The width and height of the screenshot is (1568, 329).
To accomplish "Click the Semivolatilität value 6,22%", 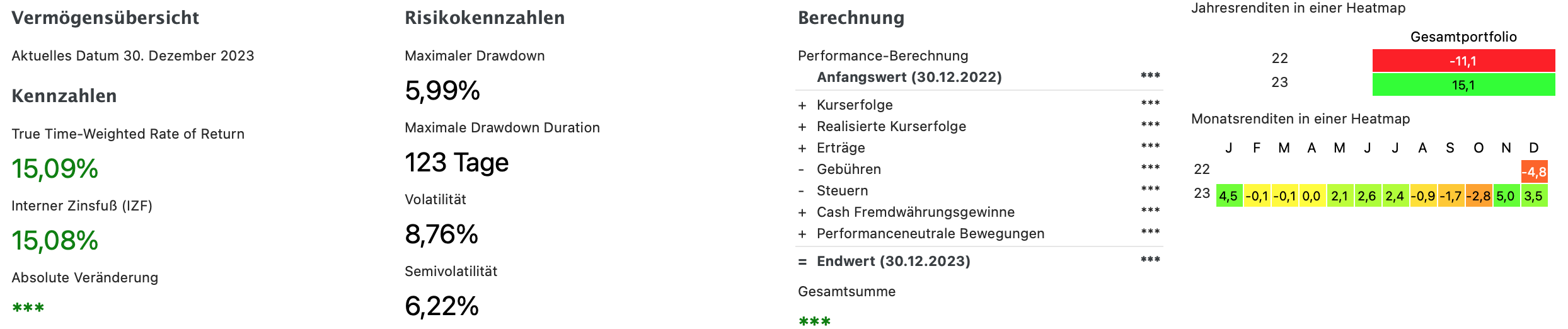I will coord(441,306).
